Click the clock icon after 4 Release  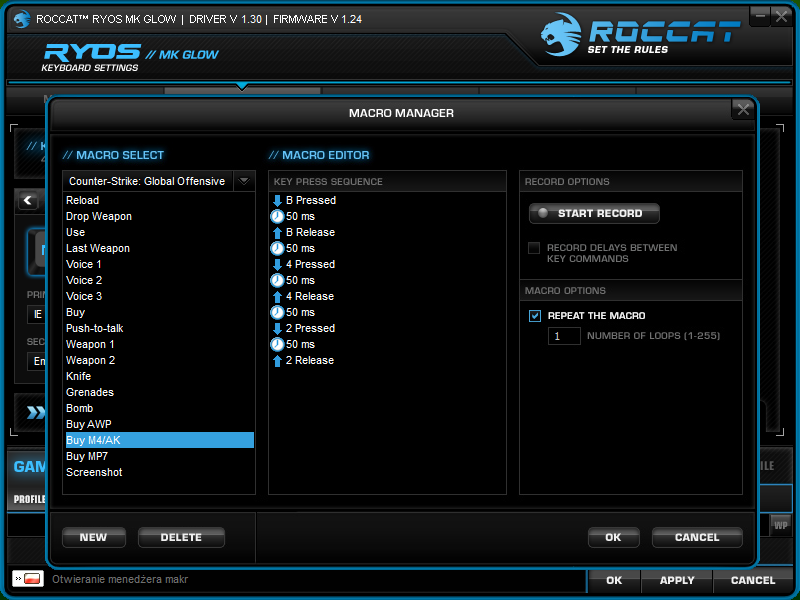[x=277, y=312]
